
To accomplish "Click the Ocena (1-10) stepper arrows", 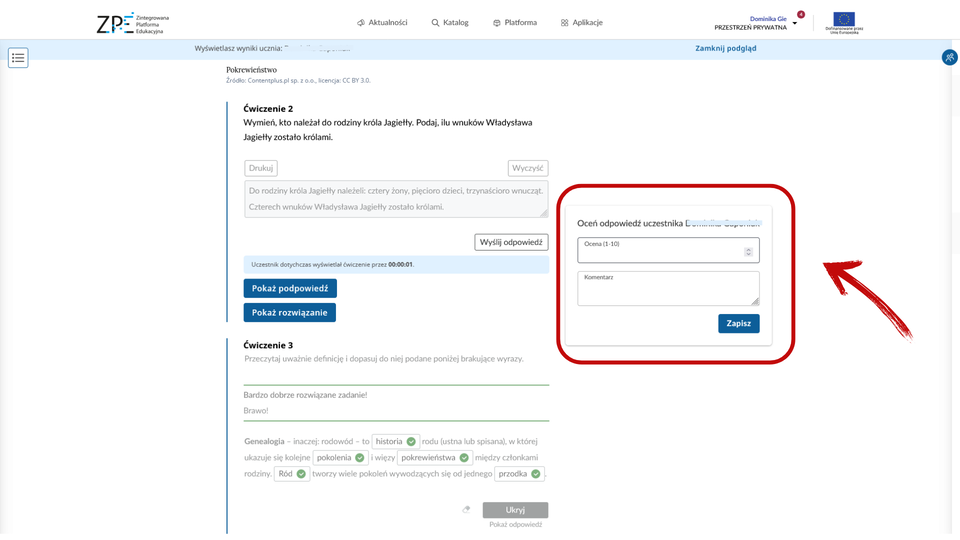I will click(749, 252).
